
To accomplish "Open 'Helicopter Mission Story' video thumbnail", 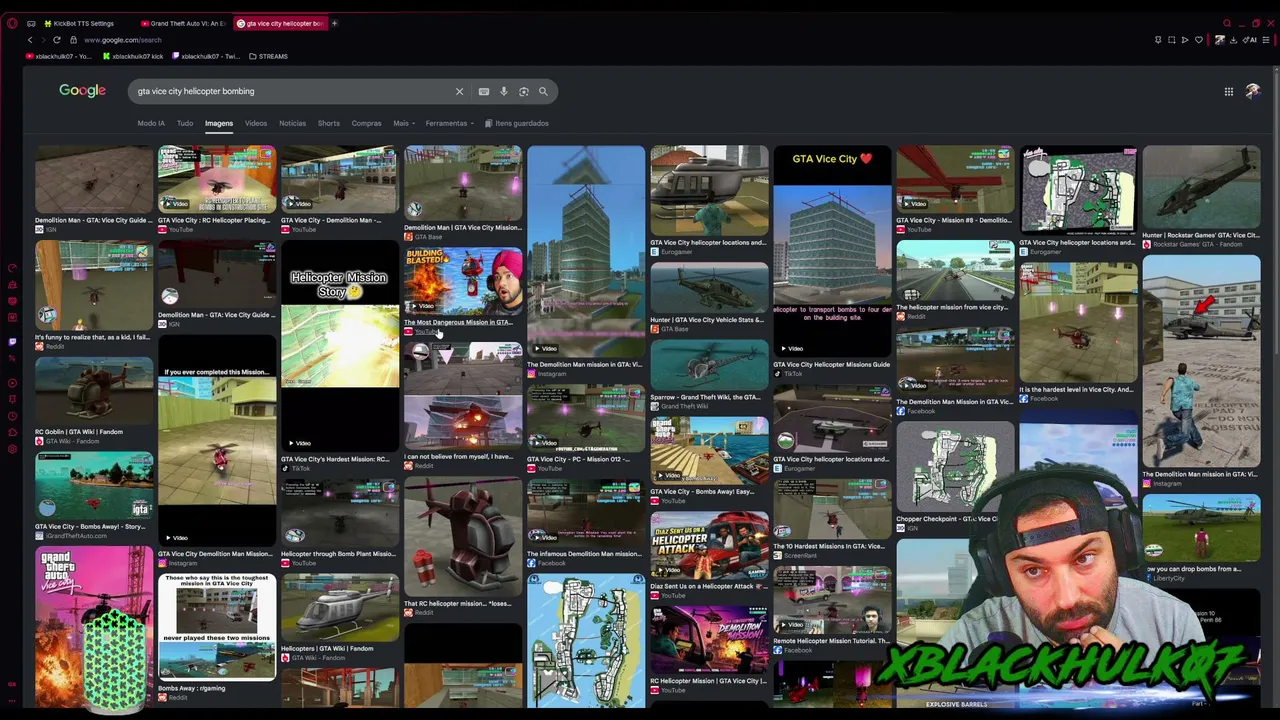I will [340, 346].
